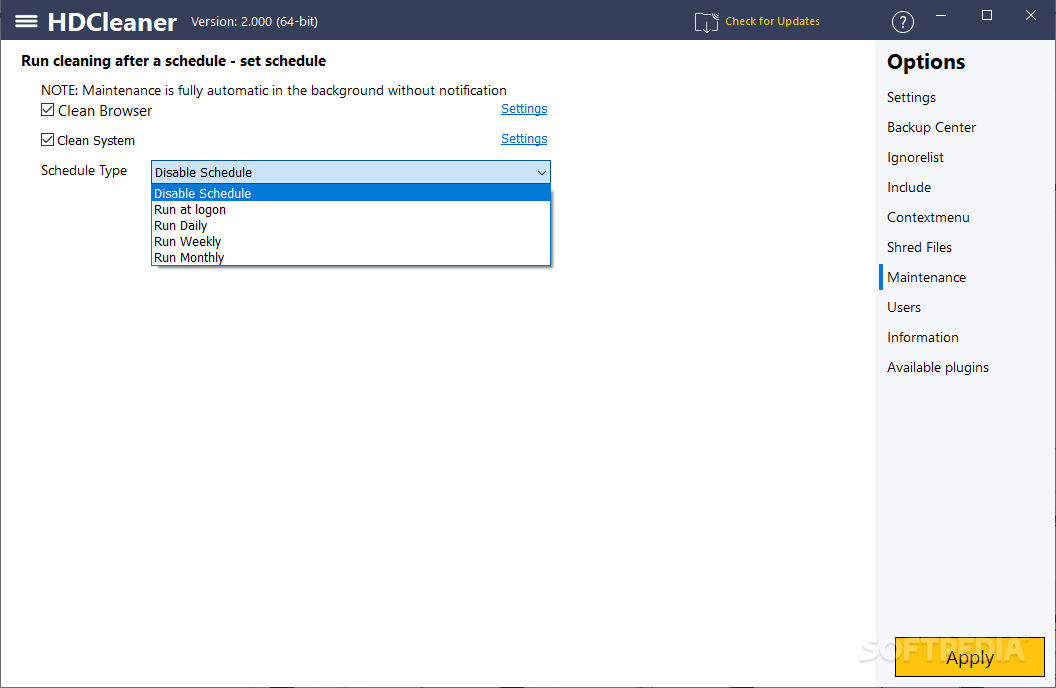This screenshot has height=688, width=1056.
Task: Open Contextmenu option
Action: pyautogui.click(x=927, y=217)
